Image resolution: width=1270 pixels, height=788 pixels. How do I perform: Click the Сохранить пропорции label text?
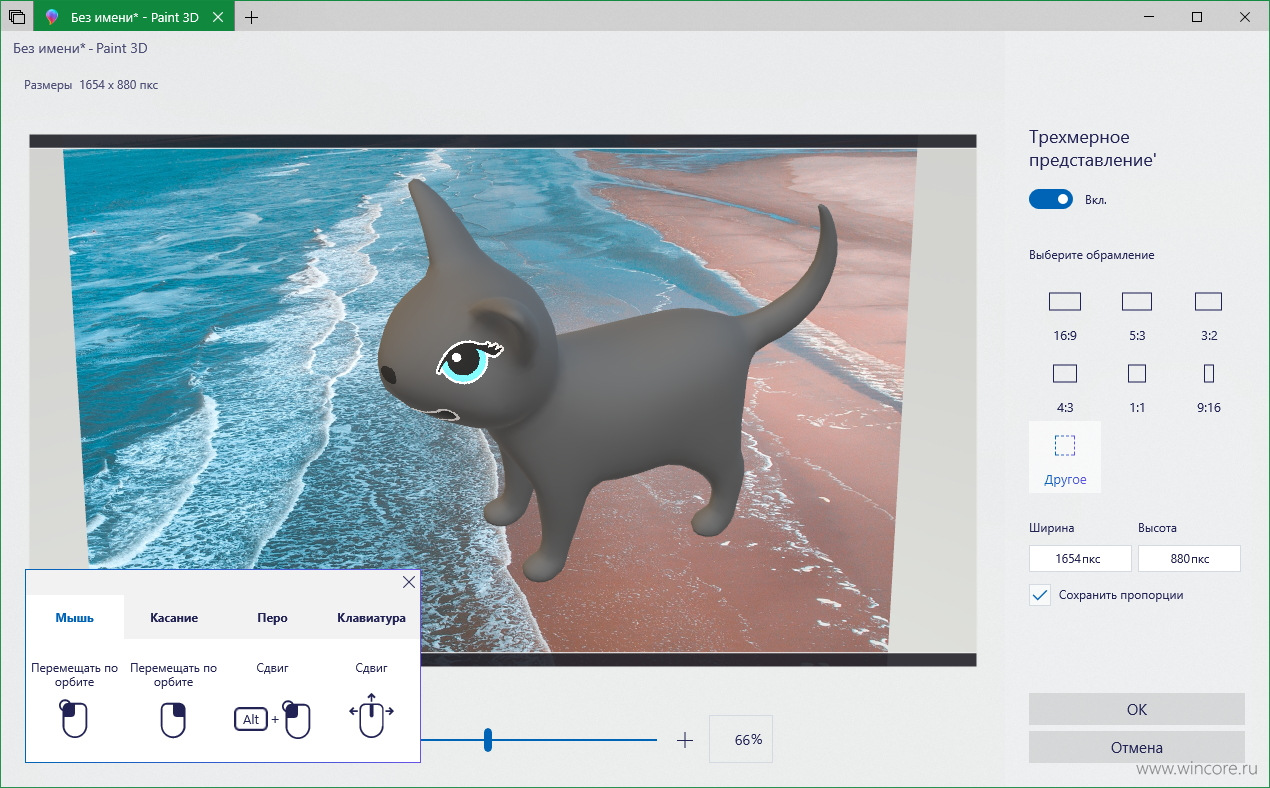point(1121,595)
